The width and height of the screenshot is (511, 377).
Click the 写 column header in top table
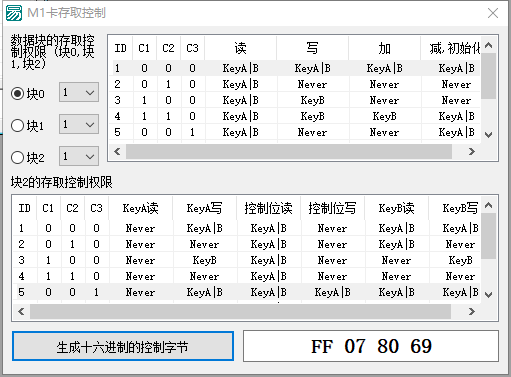(312, 48)
